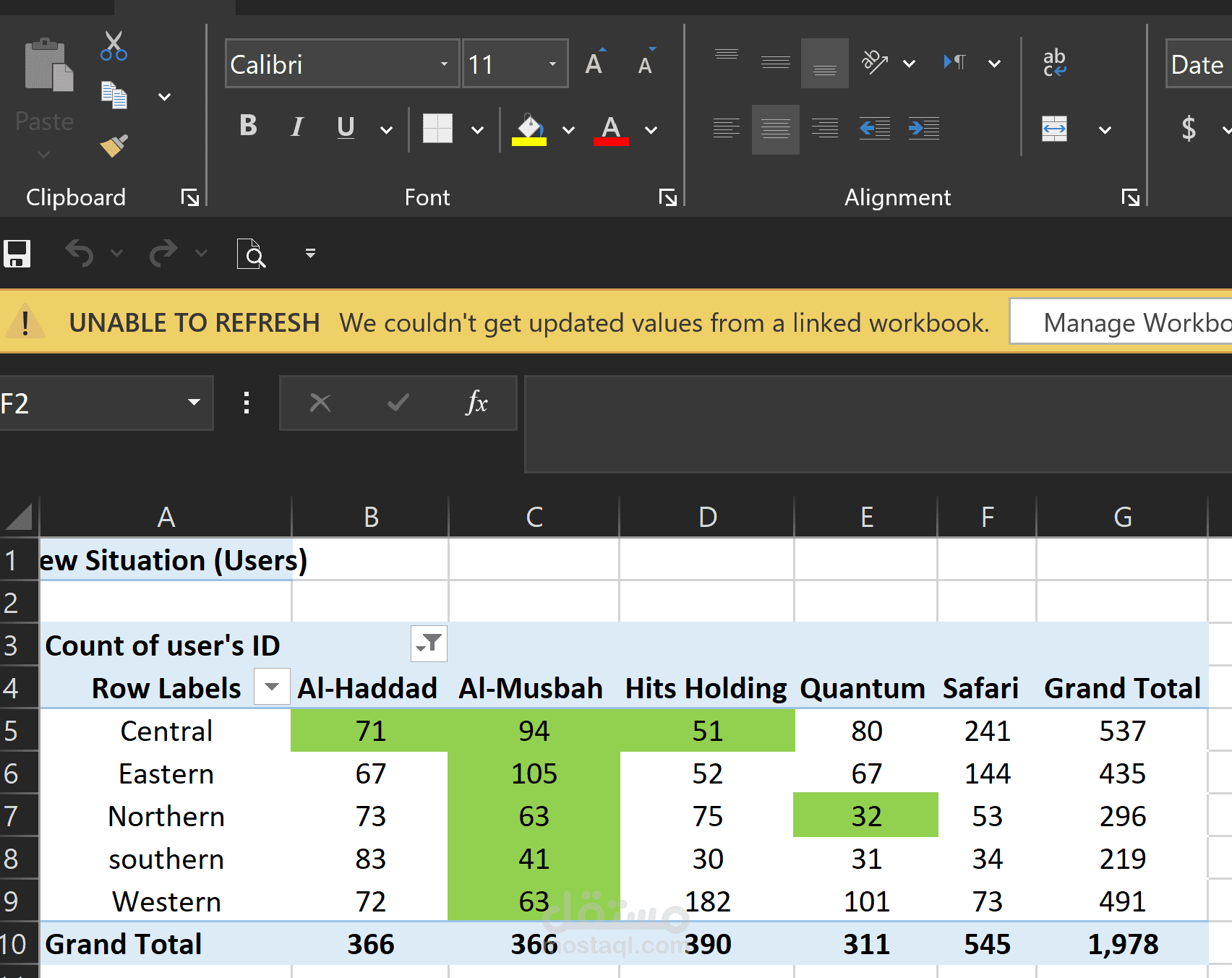
Task: Toggle Bottom Align button
Action: click(x=825, y=63)
